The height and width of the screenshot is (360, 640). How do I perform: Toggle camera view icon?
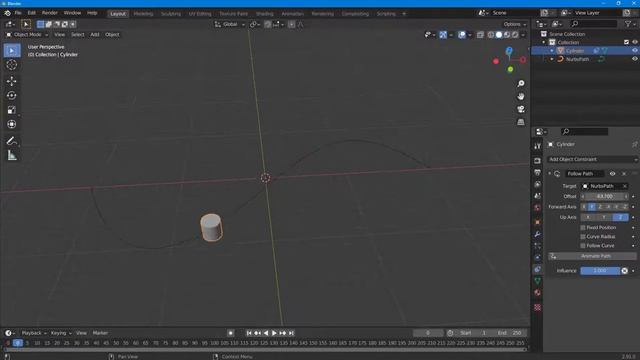pos(521,109)
